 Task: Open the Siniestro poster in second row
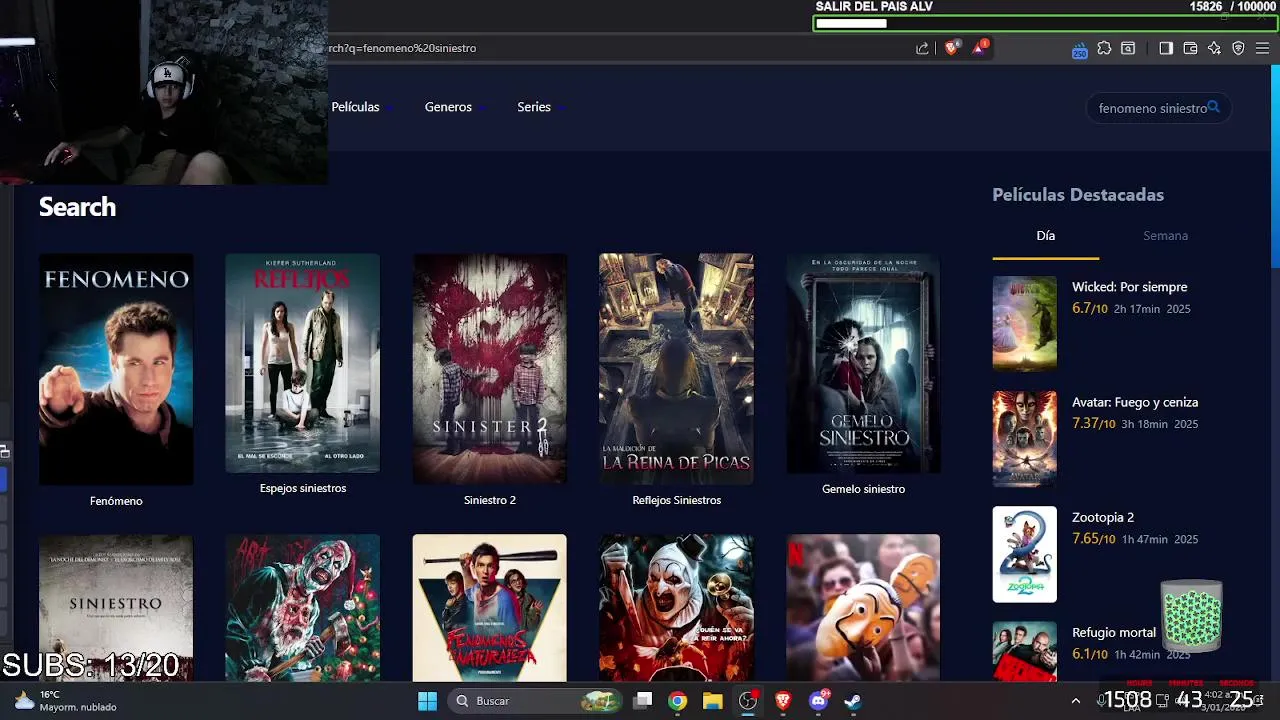tap(116, 607)
